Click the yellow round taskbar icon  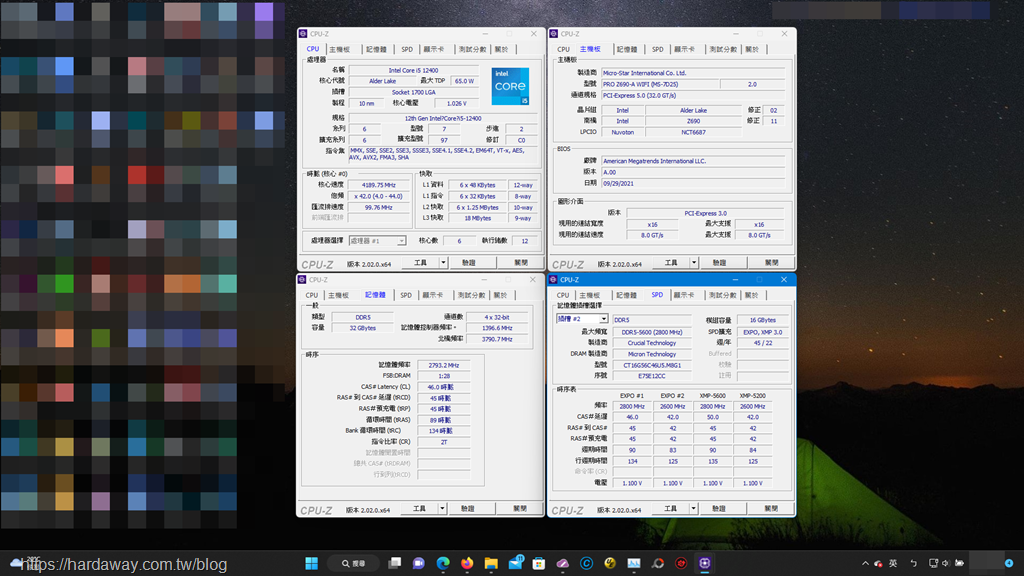pos(610,563)
